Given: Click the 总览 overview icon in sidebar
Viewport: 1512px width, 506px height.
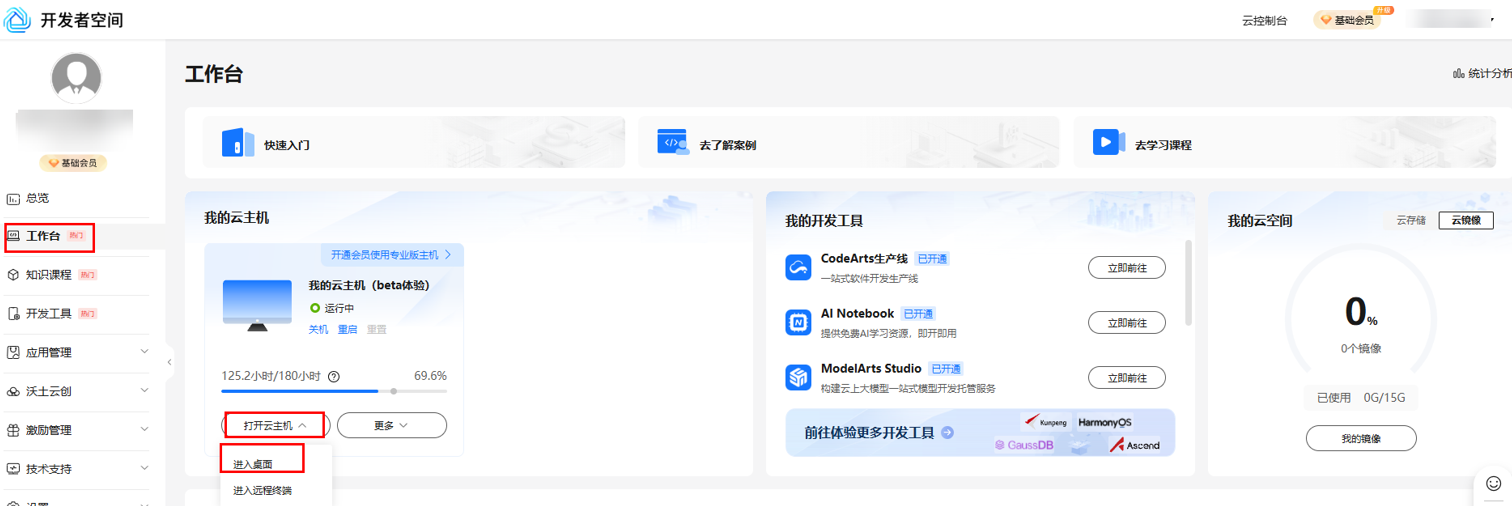Looking at the screenshot, I should point(13,198).
